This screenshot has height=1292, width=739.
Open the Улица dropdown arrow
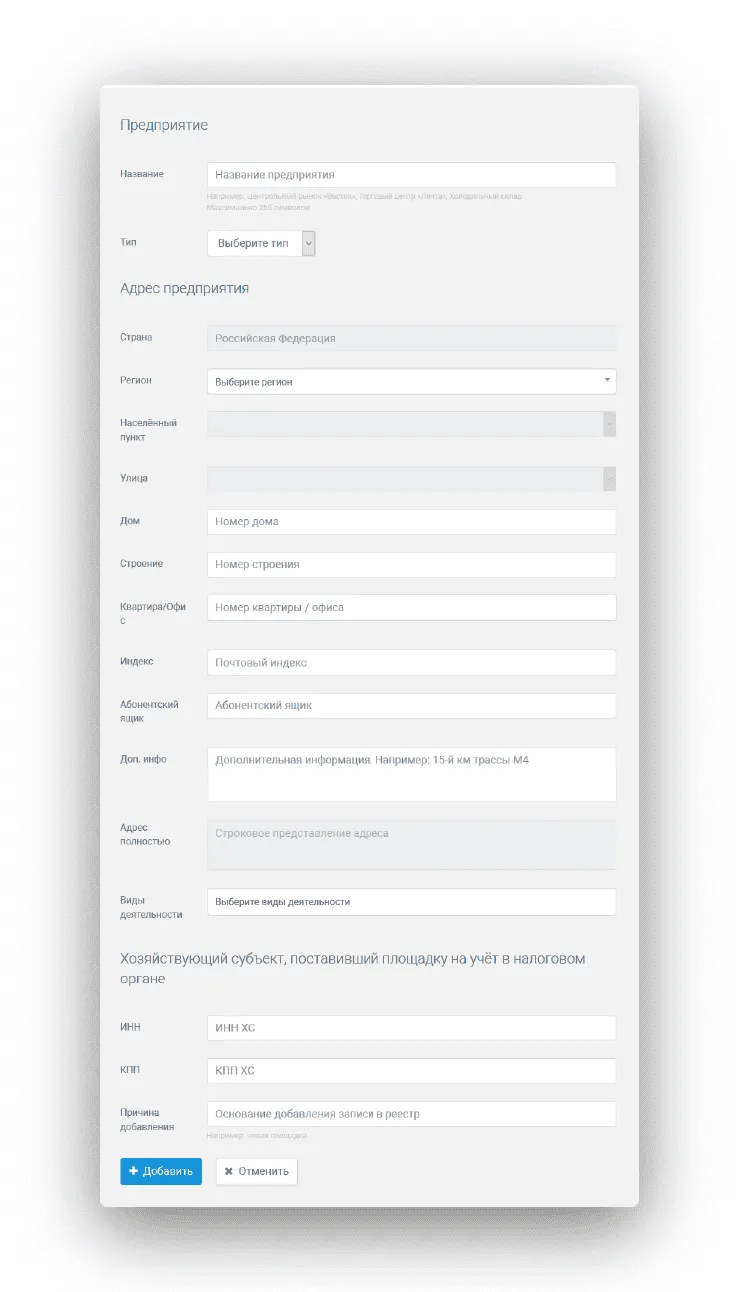click(x=609, y=479)
